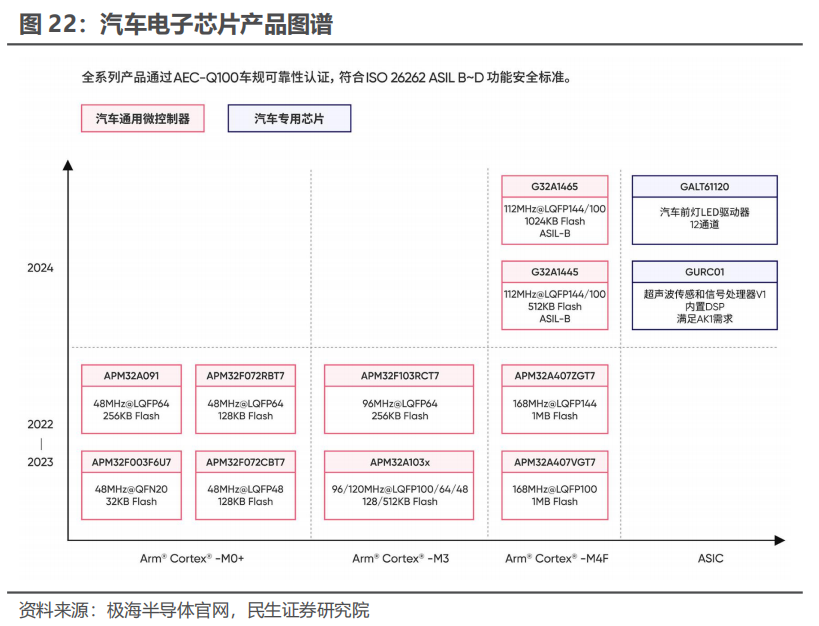Viewport: 819px width, 626px height.
Task: Select the G32A1445 product header
Action: (555, 272)
